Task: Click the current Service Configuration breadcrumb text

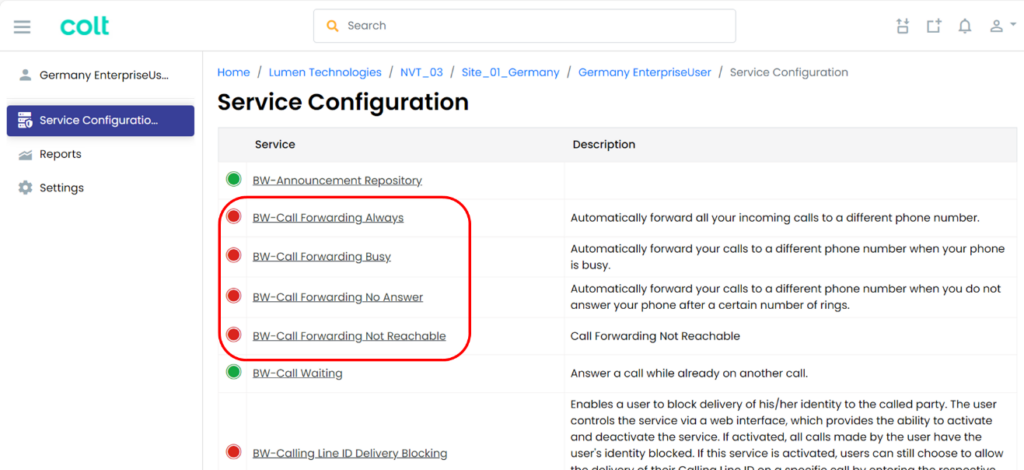Action: click(789, 72)
